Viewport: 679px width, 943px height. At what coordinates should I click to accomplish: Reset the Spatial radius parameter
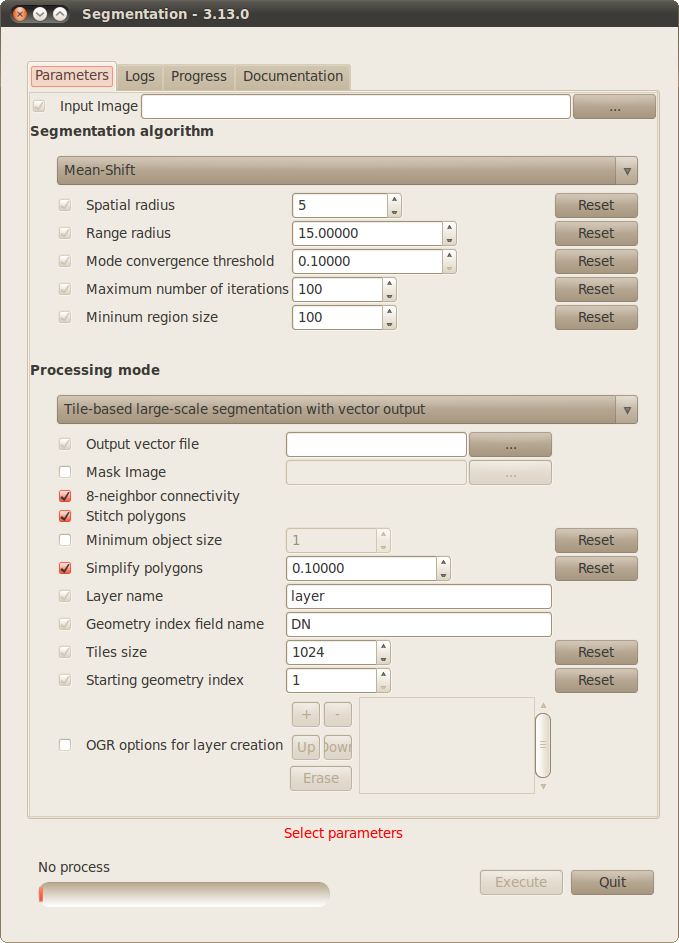click(x=596, y=205)
